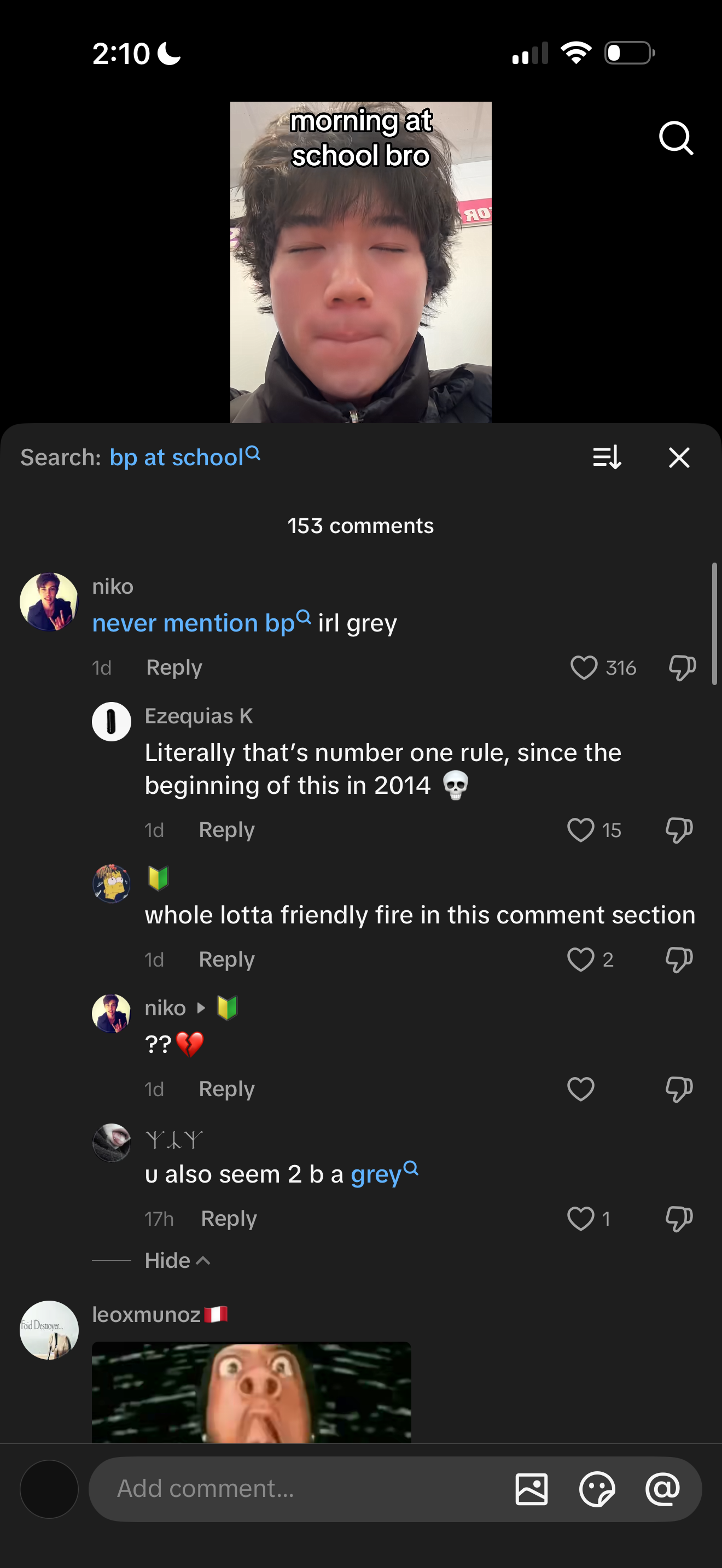Close the comments panel
722x1568 pixels.
point(679,457)
